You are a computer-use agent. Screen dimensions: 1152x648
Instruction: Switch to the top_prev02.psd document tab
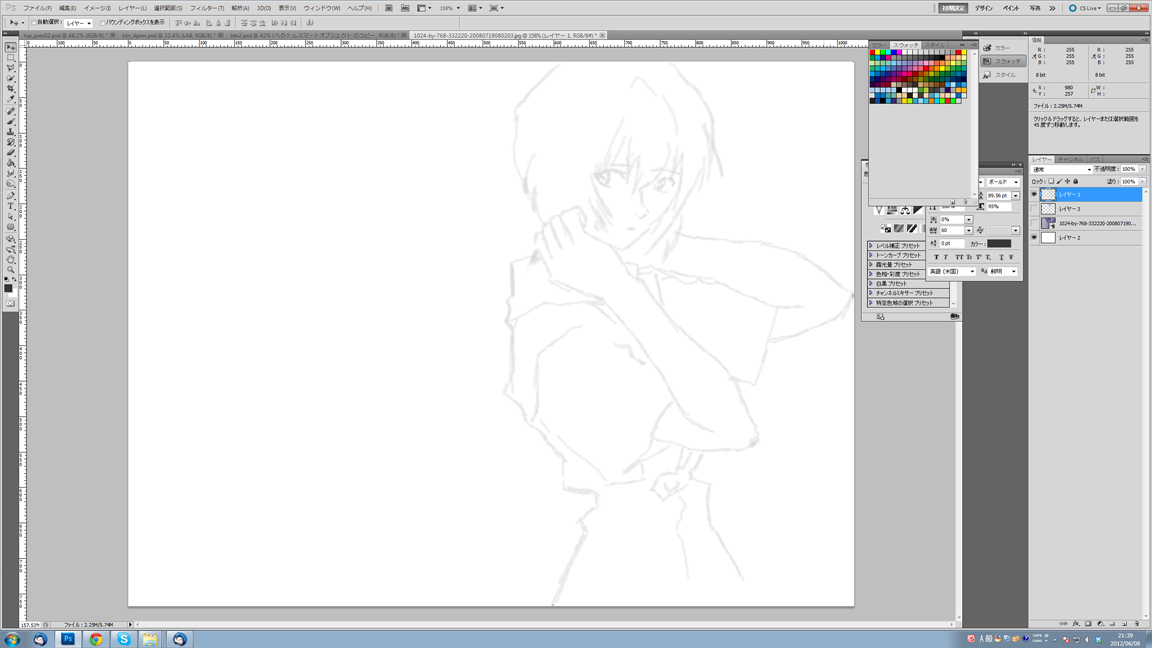(66, 35)
